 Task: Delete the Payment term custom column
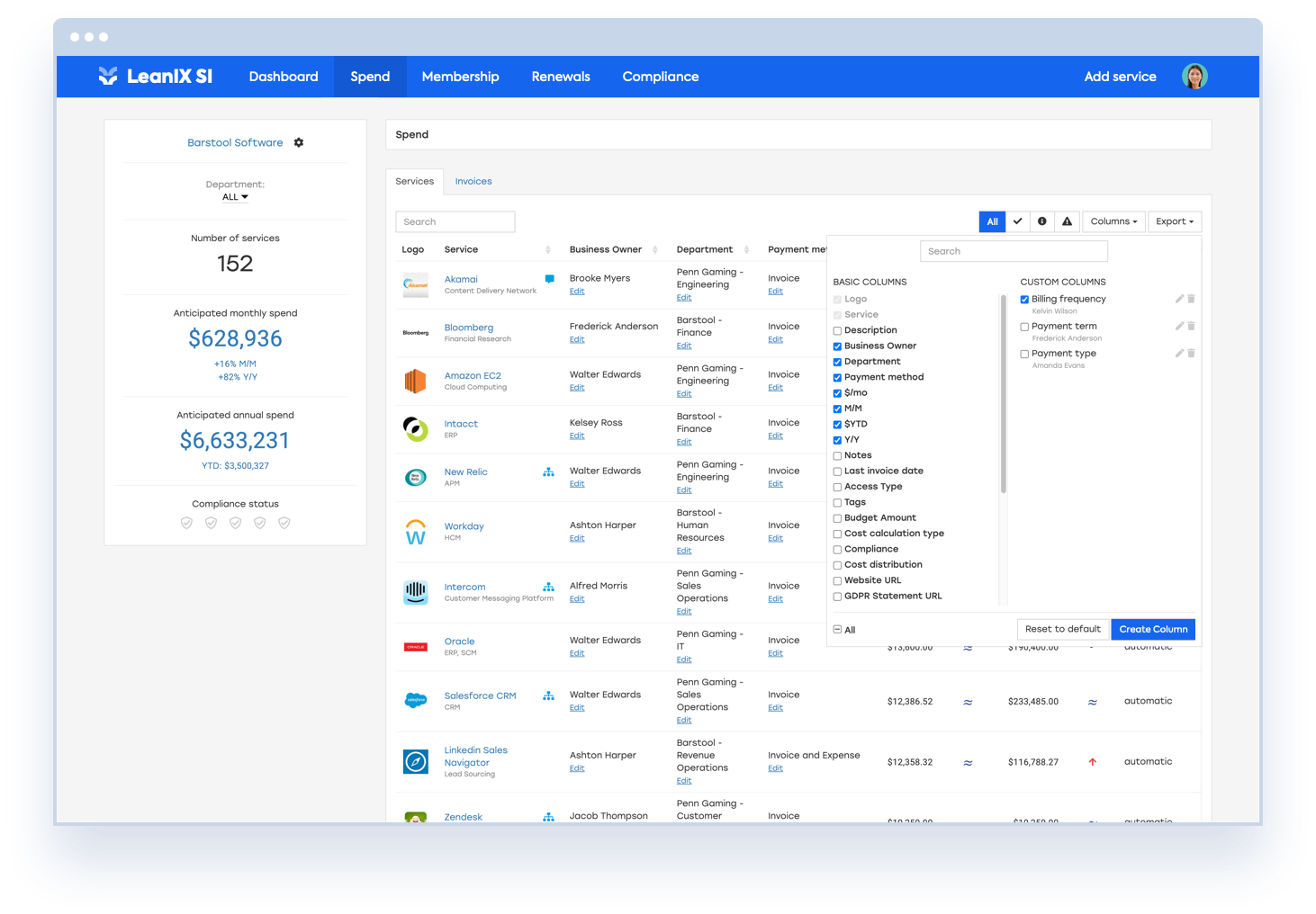[1191, 326]
